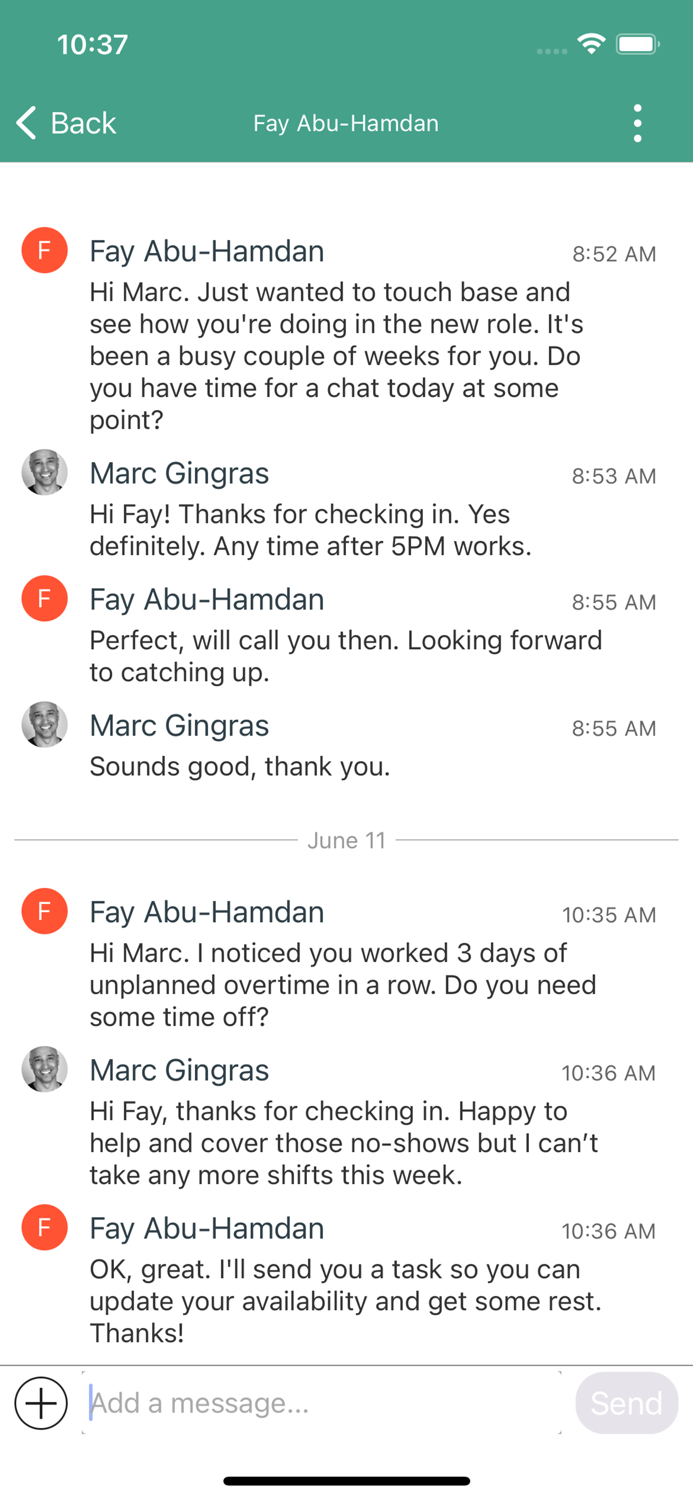Tap Marc's photo avatar at 10:36 AM
The width and height of the screenshot is (693, 1500).
coord(44,1070)
